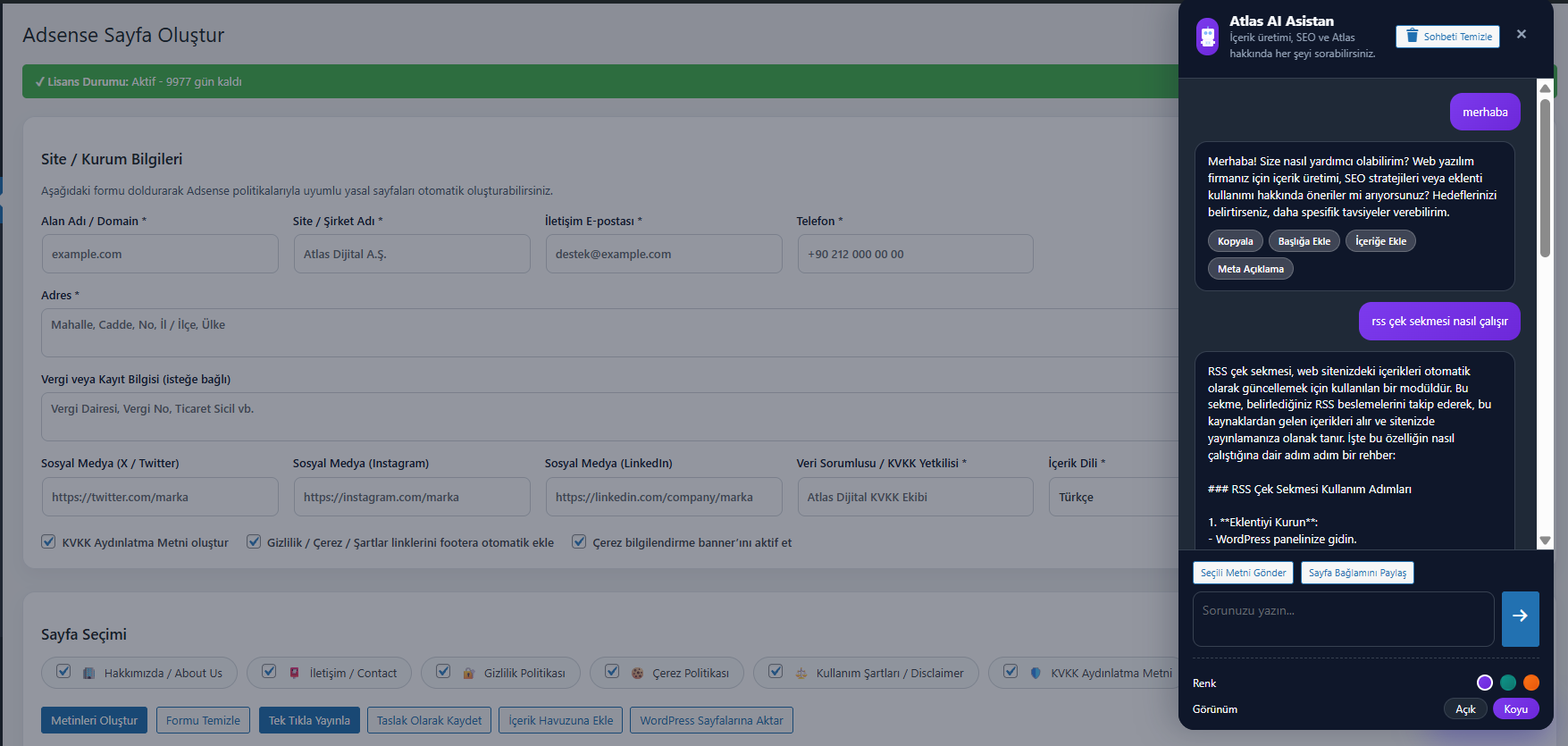Click the İletişim / Contact page icon
This screenshot has height=746, width=1568.
[x=294, y=673]
